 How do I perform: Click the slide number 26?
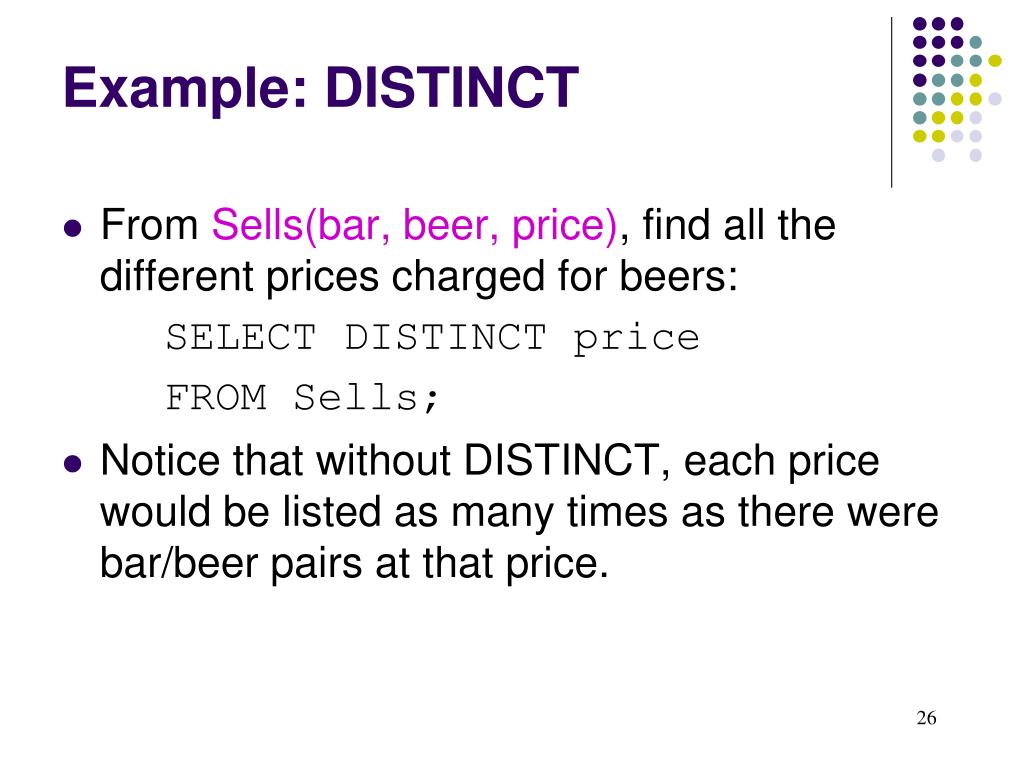[926, 718]
